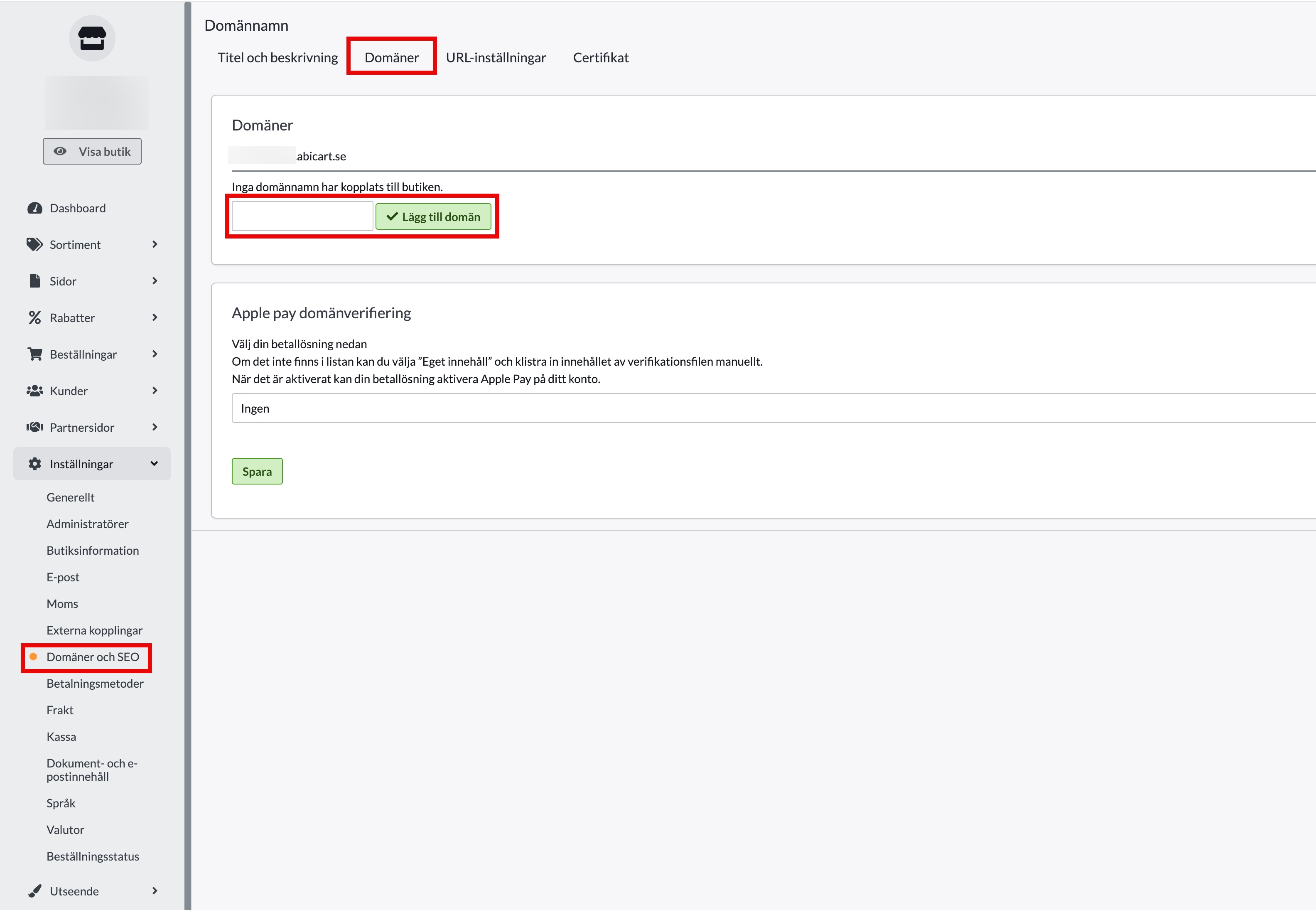Screen dimensions: 1316x910
Task: Click the Rabatter percent icon
Action: (x=35, y=317)
